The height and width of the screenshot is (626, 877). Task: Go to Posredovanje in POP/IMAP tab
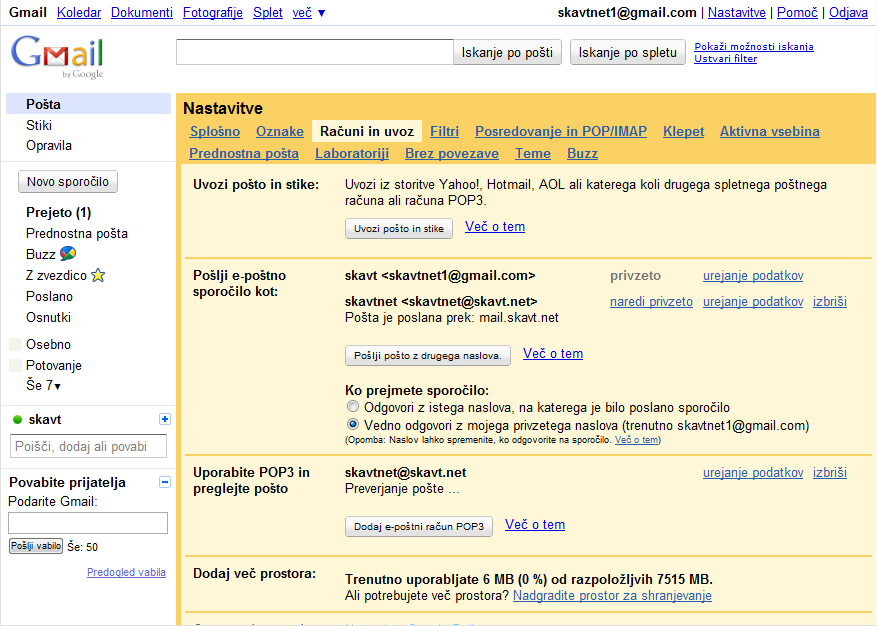pyautogui.click(x=561, y=131)
